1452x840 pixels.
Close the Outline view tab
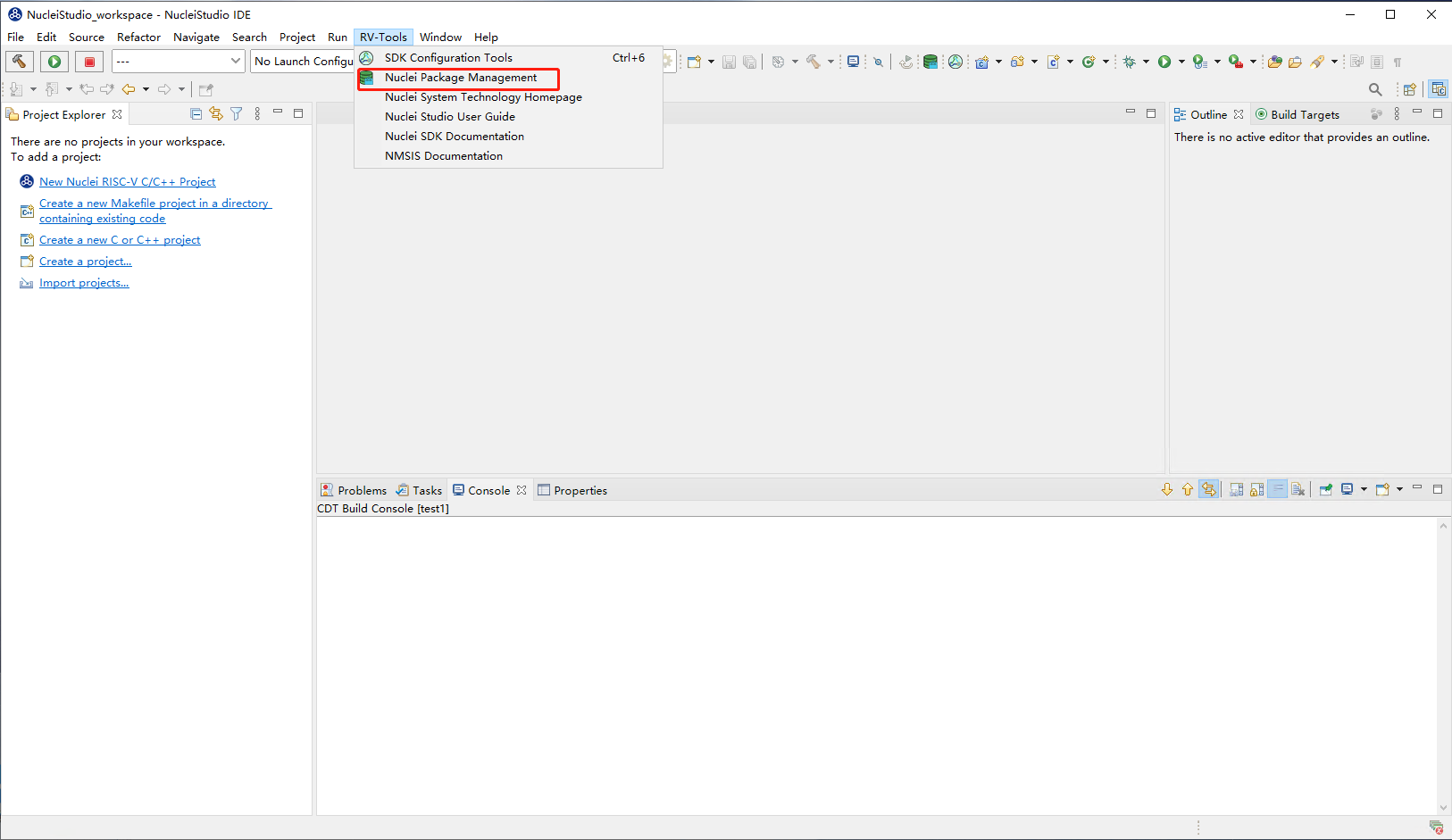1239,114
